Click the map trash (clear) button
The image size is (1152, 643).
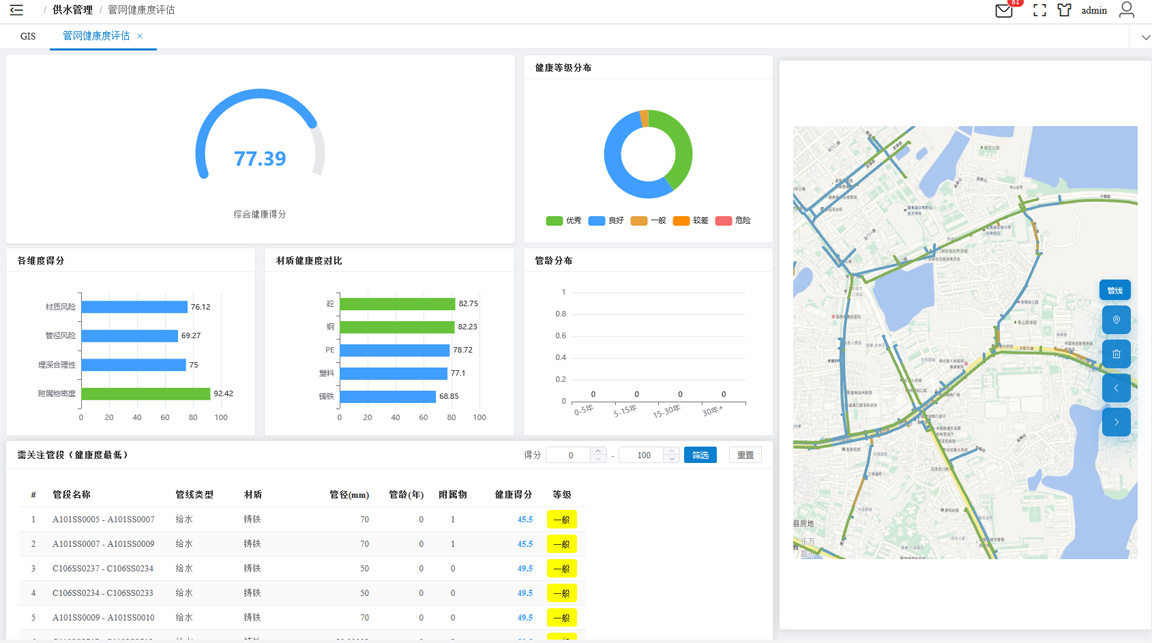tap(1116, 354)
